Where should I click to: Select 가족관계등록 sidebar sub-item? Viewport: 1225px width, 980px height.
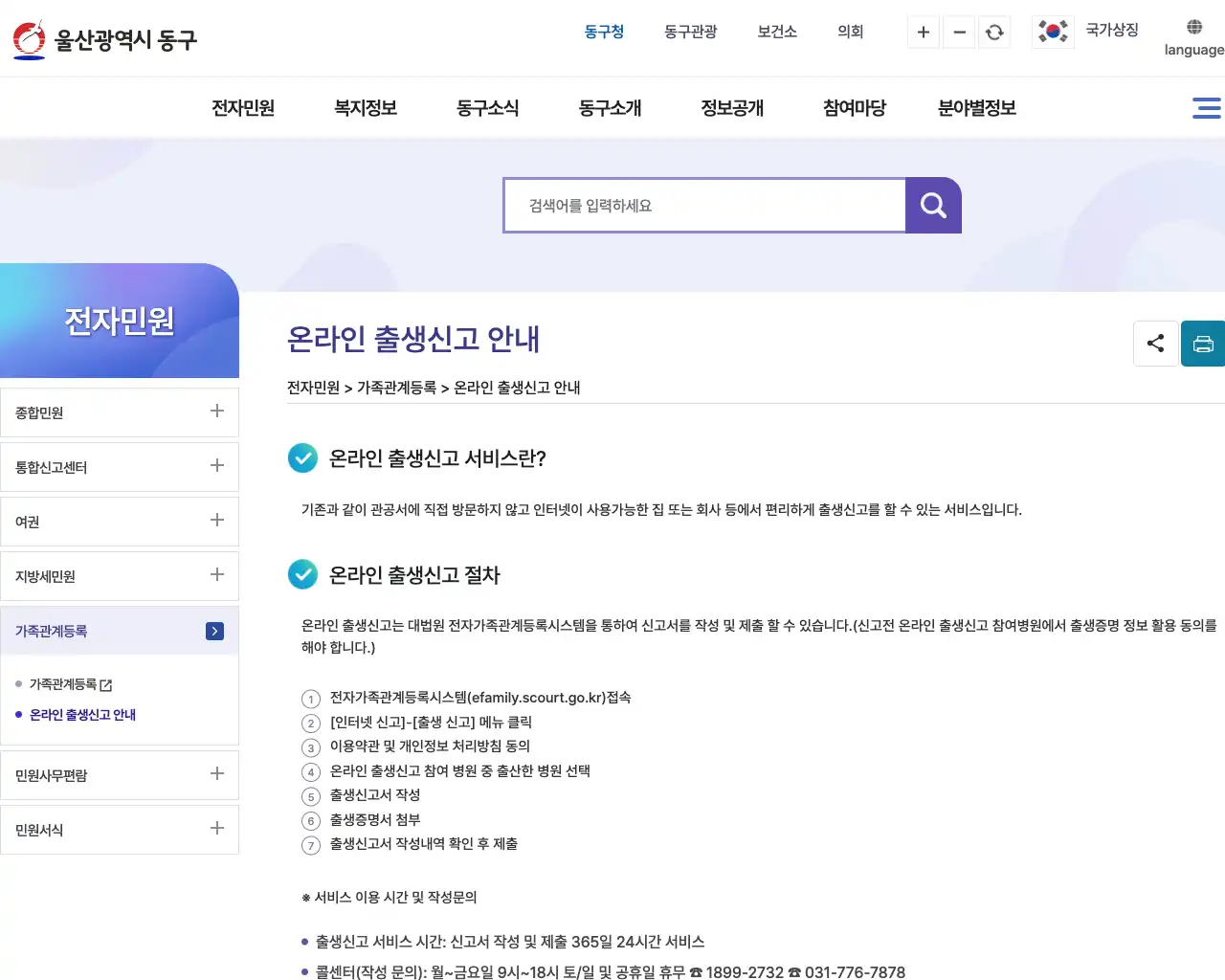(63, 684)
